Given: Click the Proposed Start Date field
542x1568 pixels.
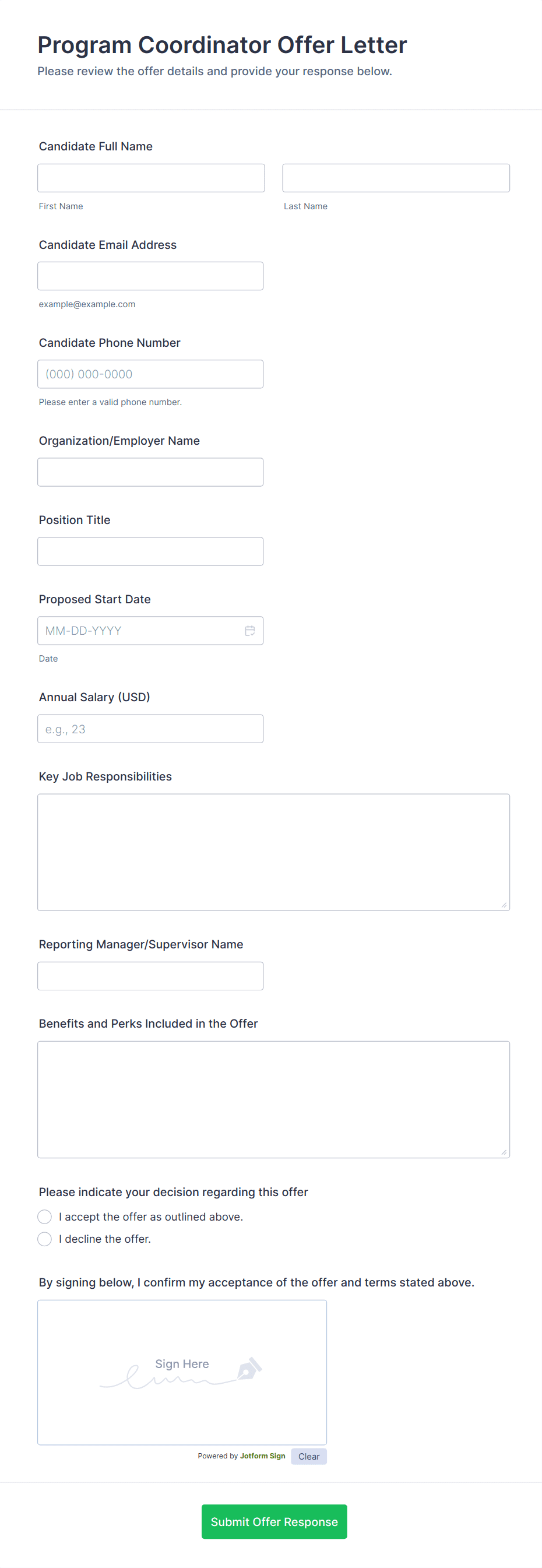Looking at the screenshot, I should 140,631.
